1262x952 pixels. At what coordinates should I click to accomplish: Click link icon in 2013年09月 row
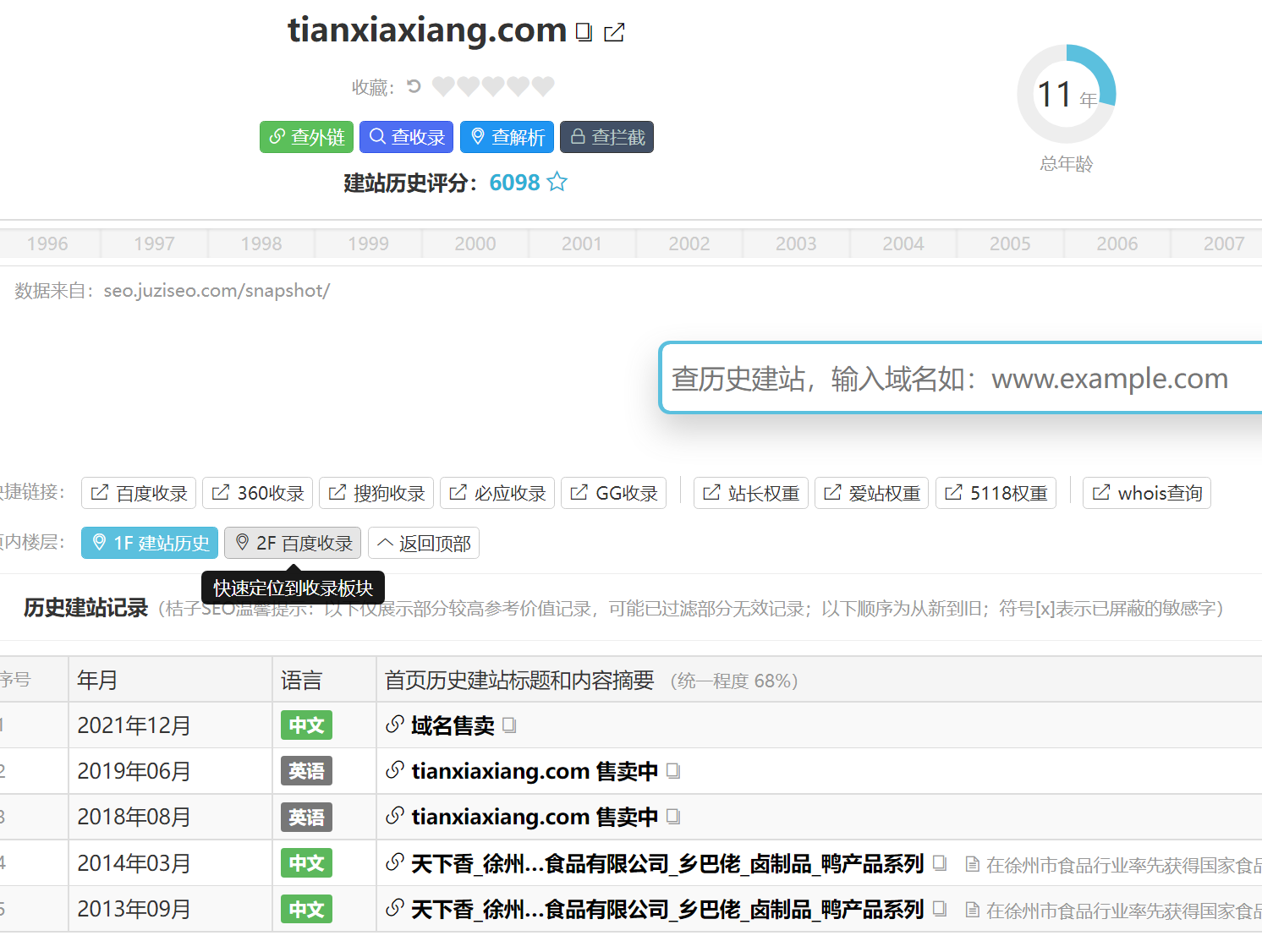[394, 908]
